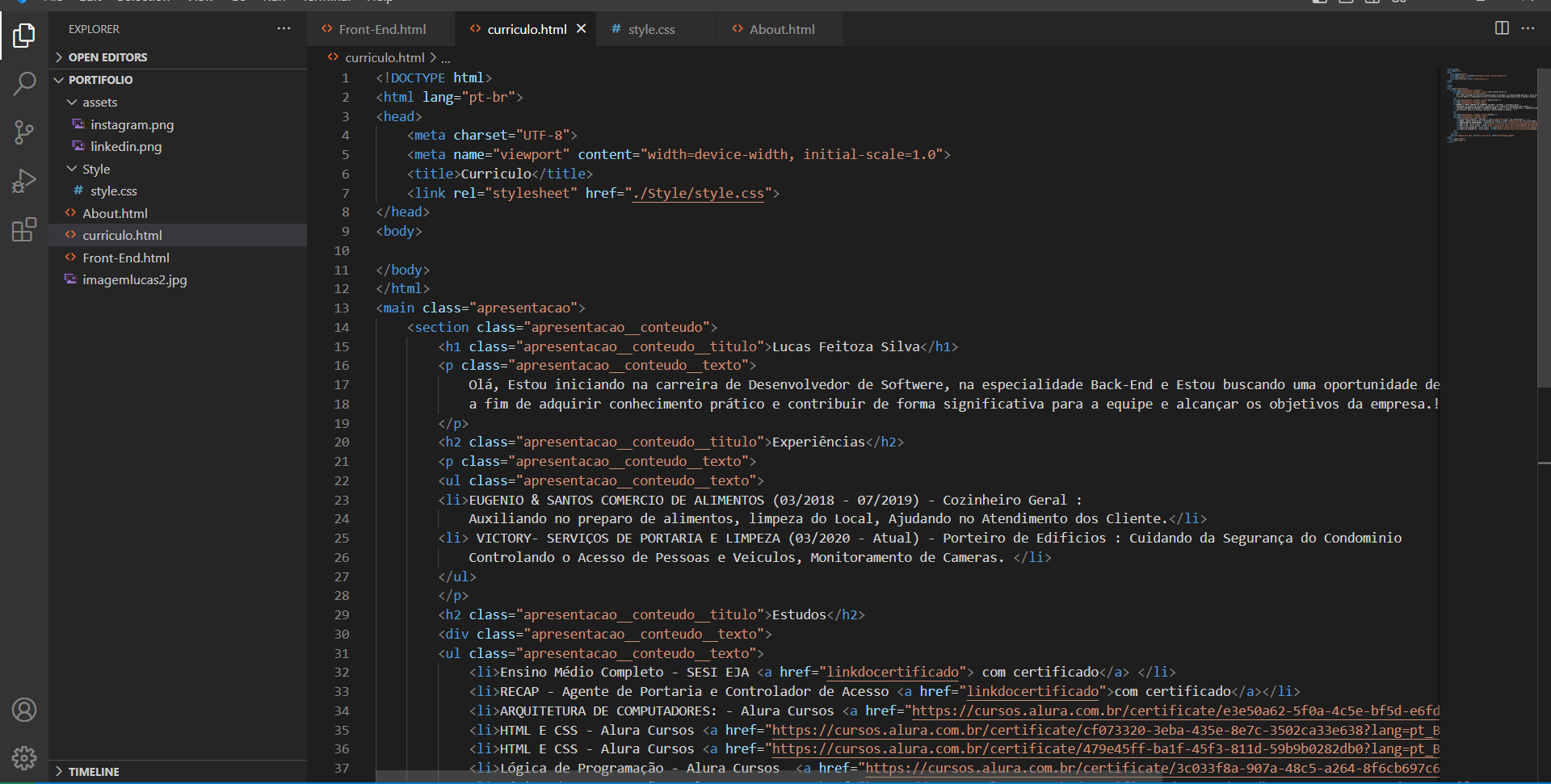Open the Accounts menu icon
Viewport: 1551px width, 784px height.
[24, 710]
